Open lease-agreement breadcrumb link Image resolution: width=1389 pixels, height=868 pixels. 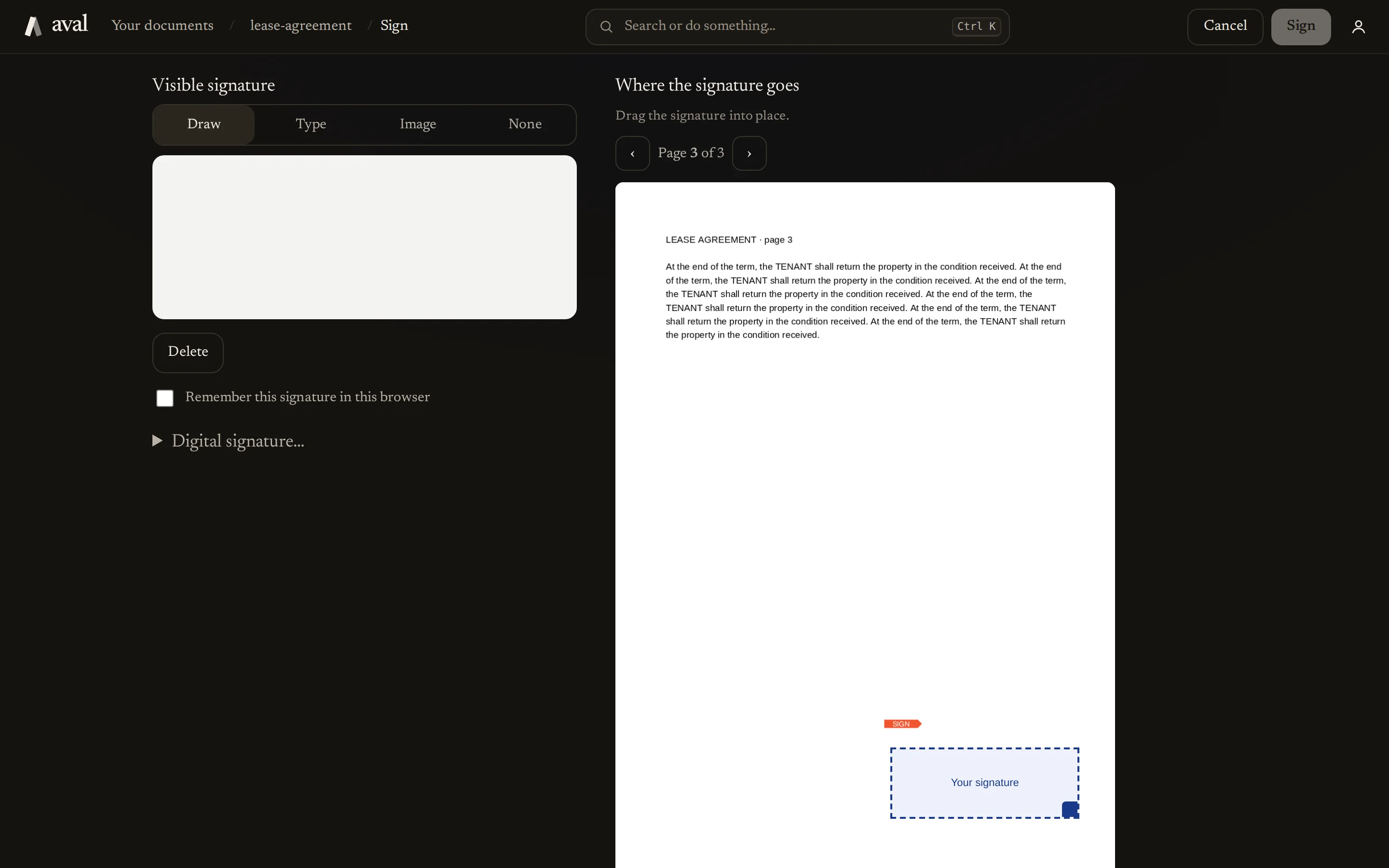click(x=301, y=26)
